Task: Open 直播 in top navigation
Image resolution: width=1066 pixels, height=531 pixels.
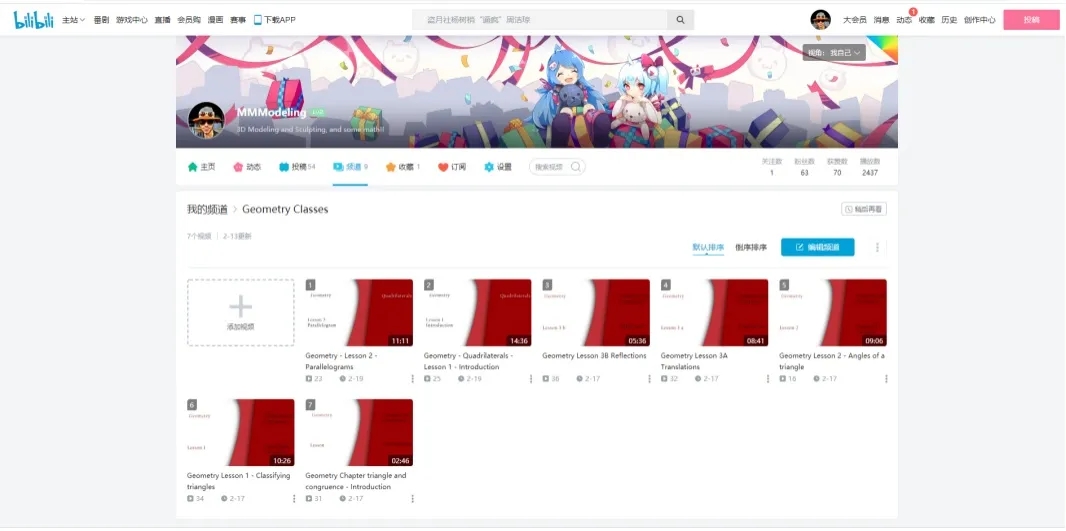Action: click(162, 20)
